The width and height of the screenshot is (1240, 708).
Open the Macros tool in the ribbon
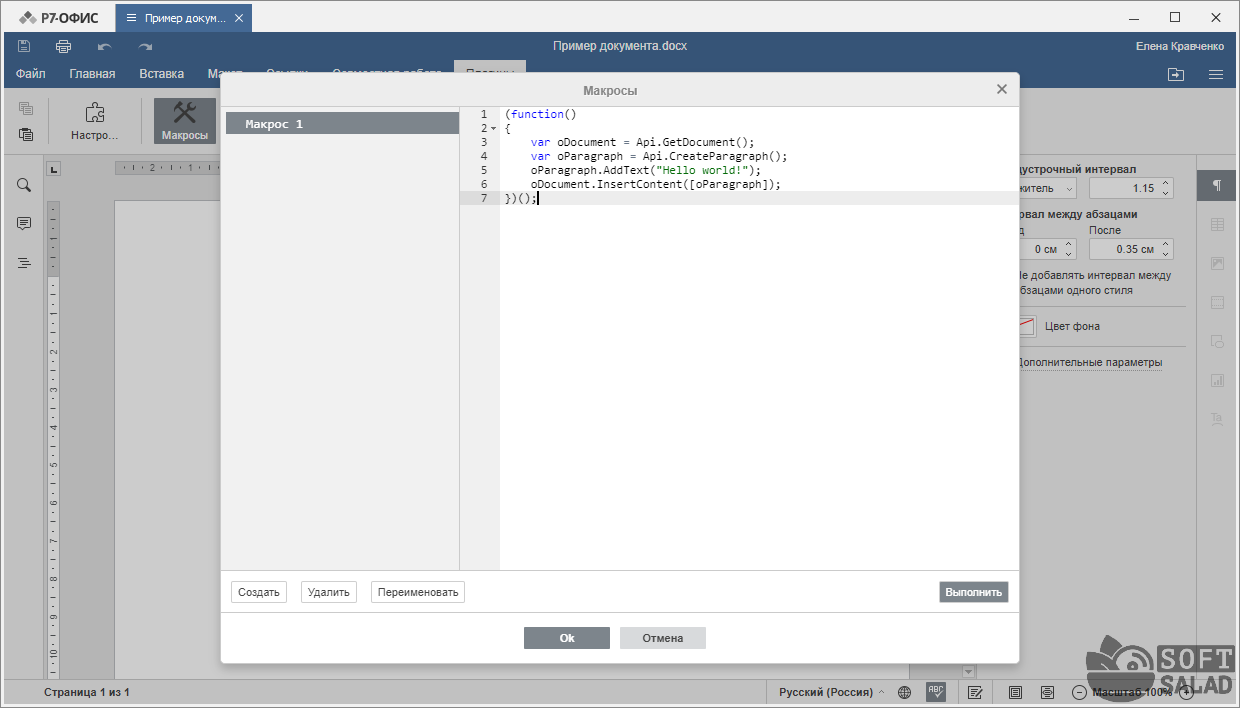185,120
